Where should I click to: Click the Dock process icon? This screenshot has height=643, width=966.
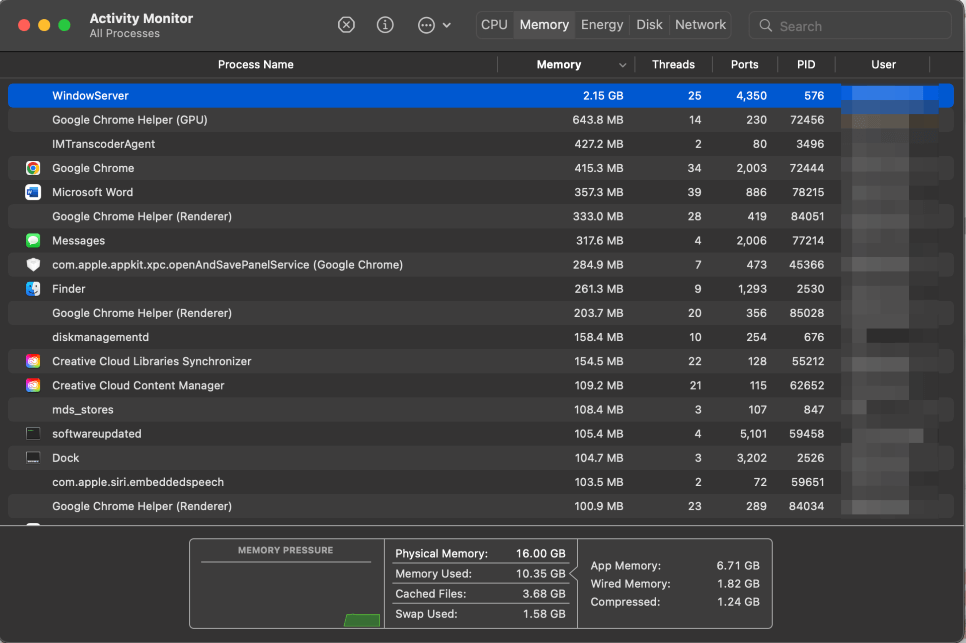click(x=32, y=458)
